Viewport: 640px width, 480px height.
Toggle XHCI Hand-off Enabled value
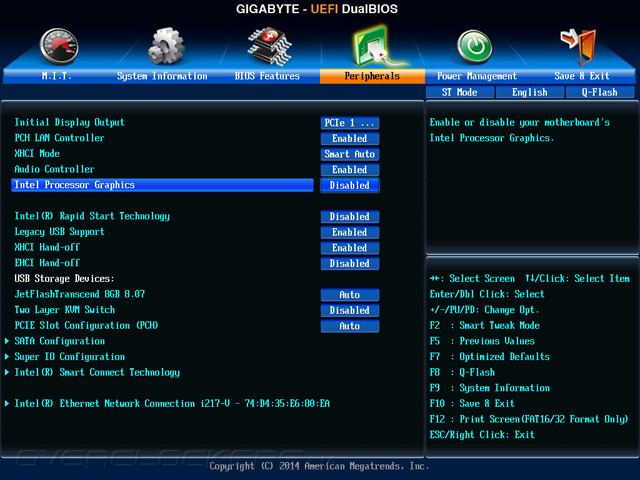tap(350, 248)
